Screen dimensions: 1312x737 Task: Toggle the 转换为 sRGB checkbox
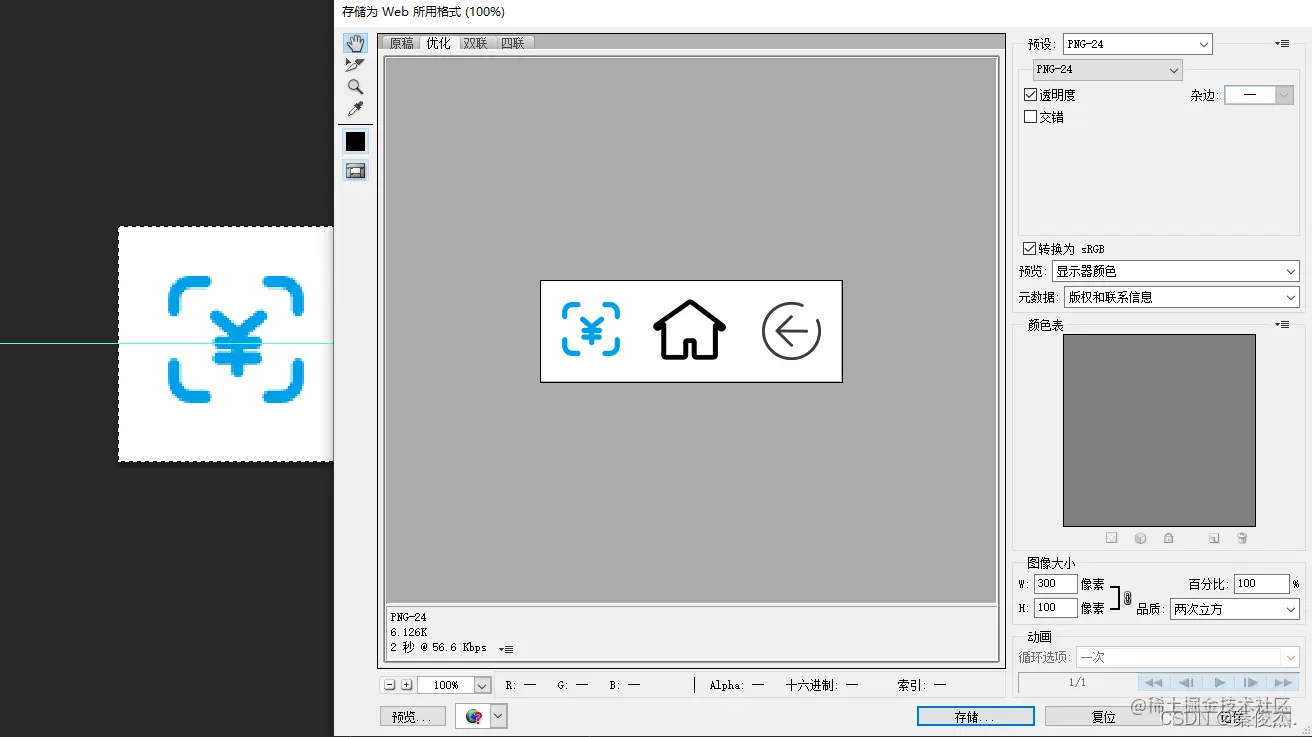coord(1030,249)
